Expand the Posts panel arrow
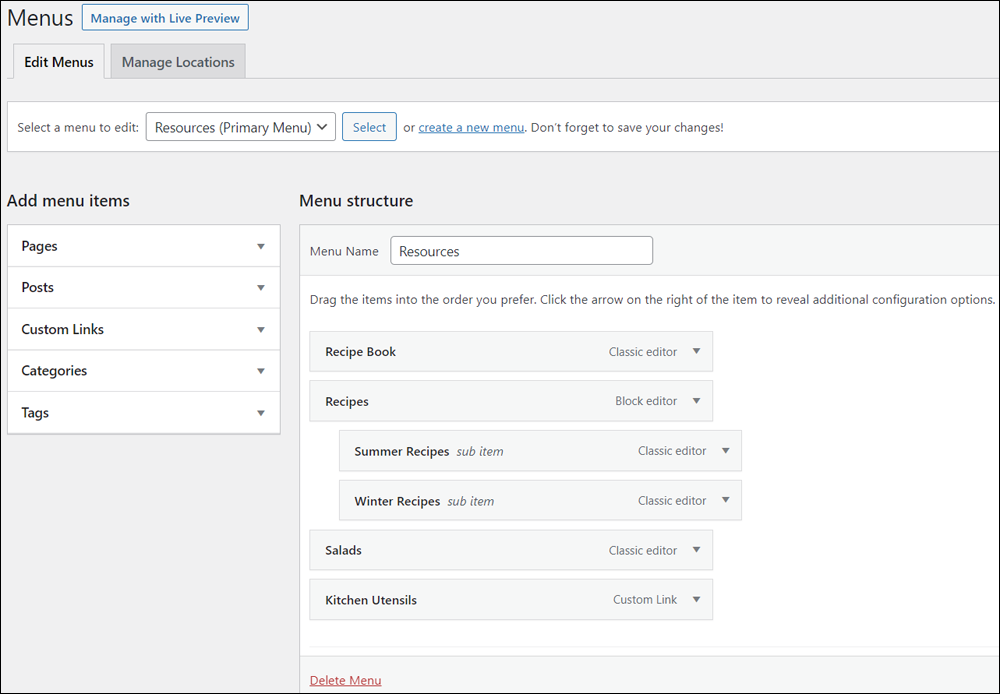 [x=261, y=288]
